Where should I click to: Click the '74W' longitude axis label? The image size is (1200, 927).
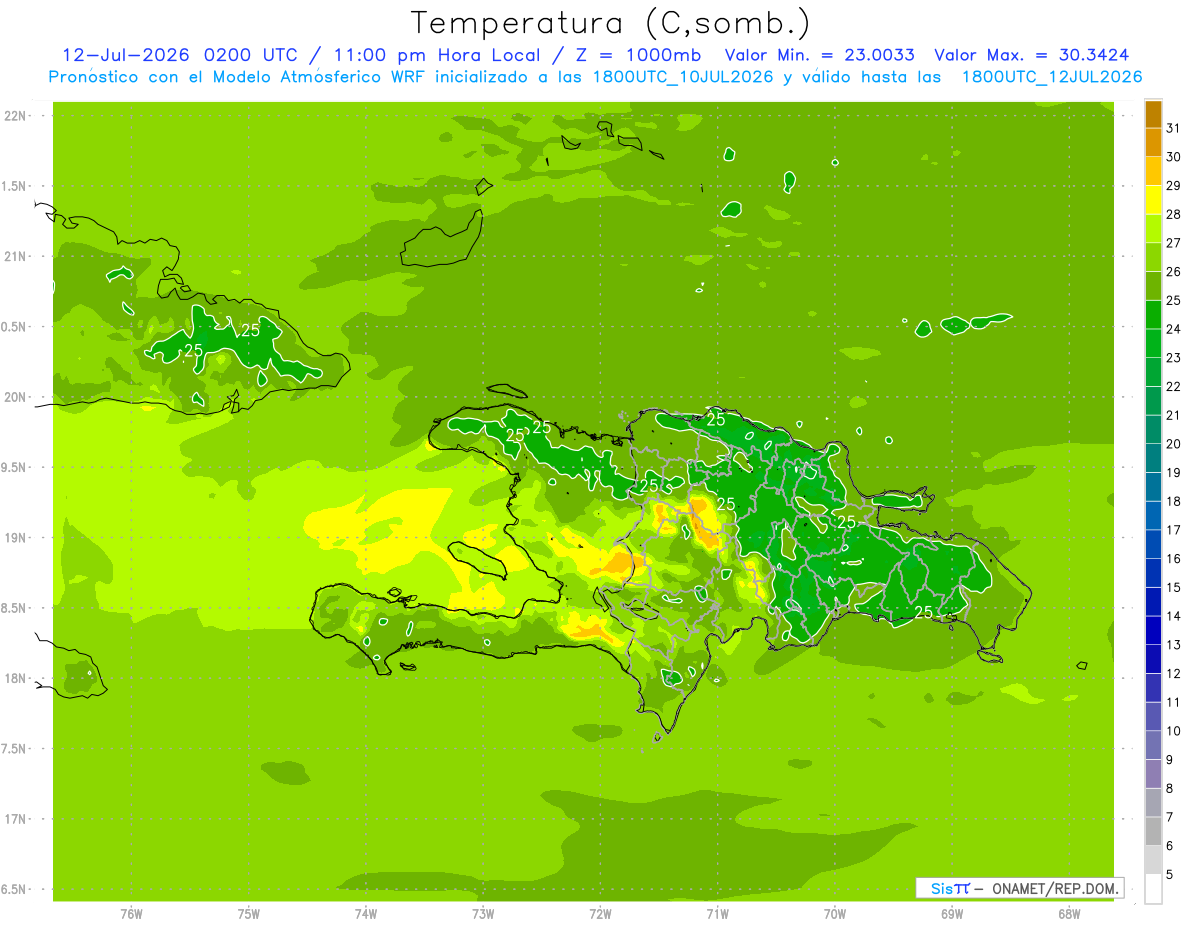pyautogui.click(x=366, y=914)
